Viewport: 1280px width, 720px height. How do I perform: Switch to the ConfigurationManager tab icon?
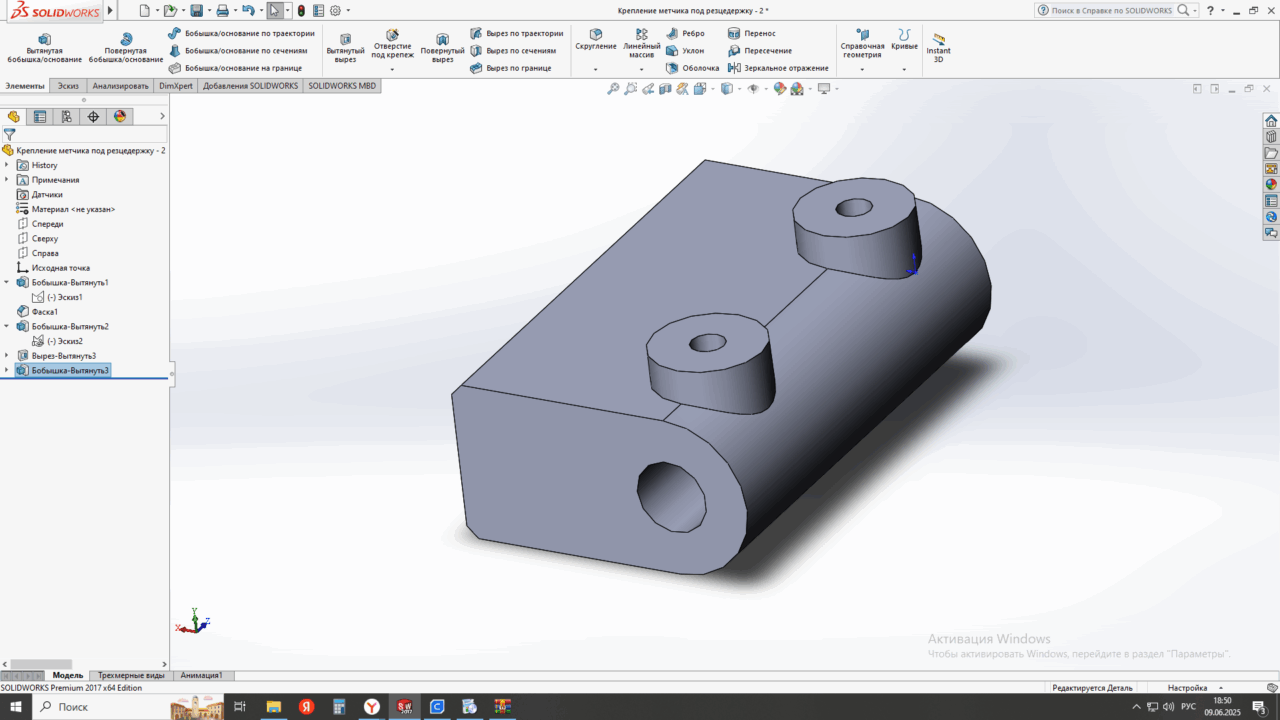coord(66,116)
